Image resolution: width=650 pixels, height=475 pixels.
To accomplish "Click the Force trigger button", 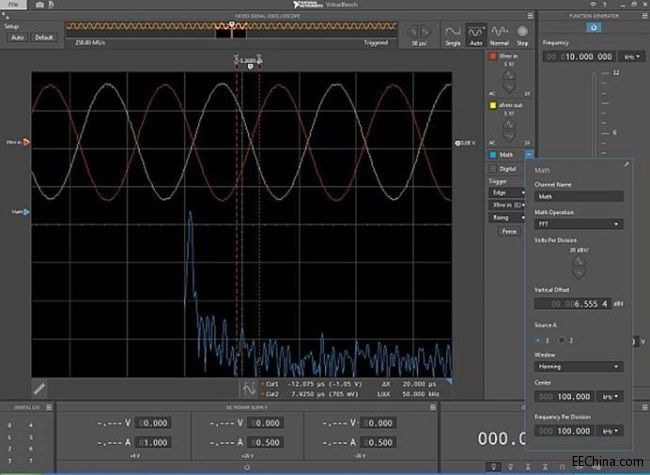I will point(509,231).
